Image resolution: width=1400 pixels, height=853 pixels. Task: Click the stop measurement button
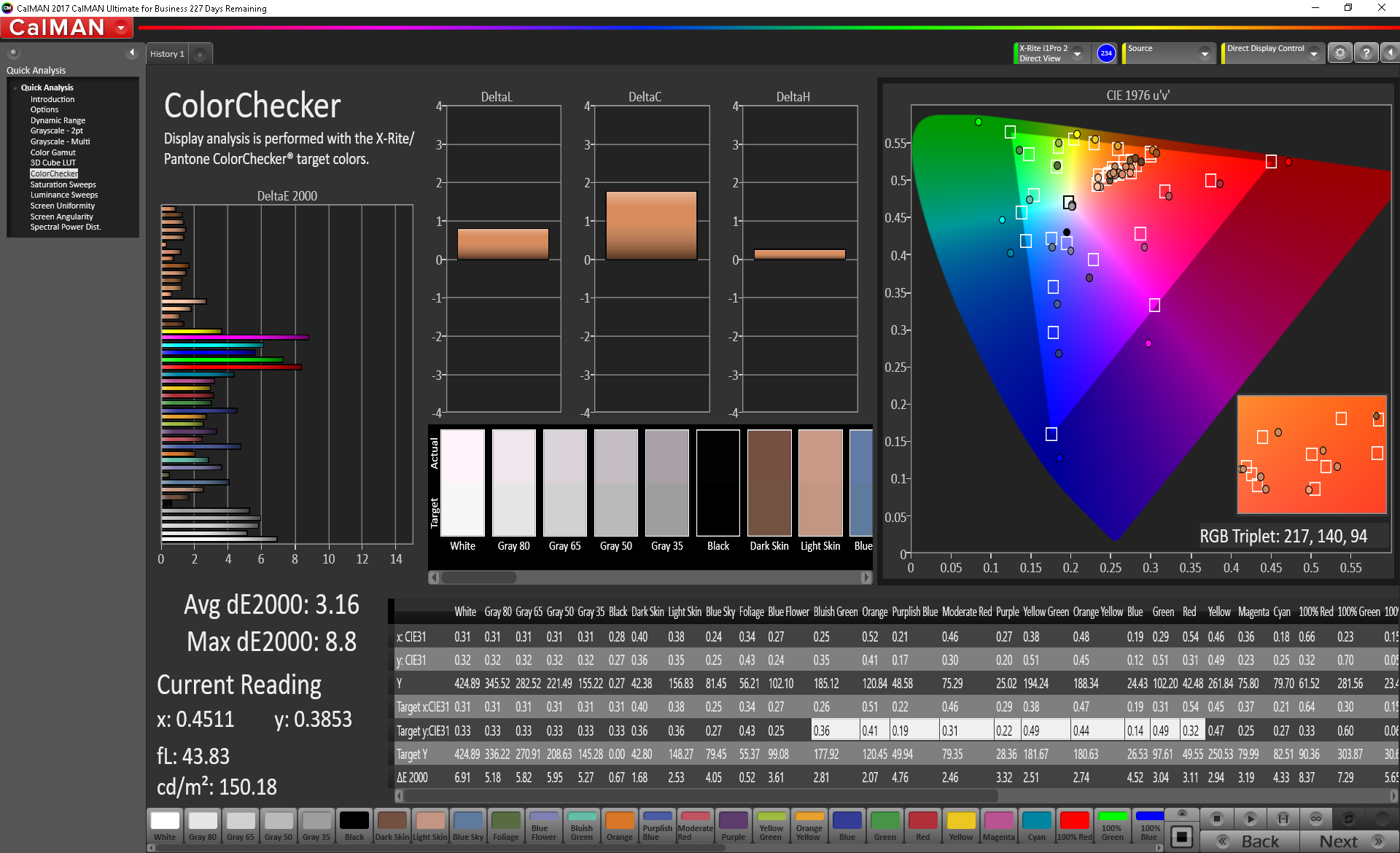(x=1216, y=818)
